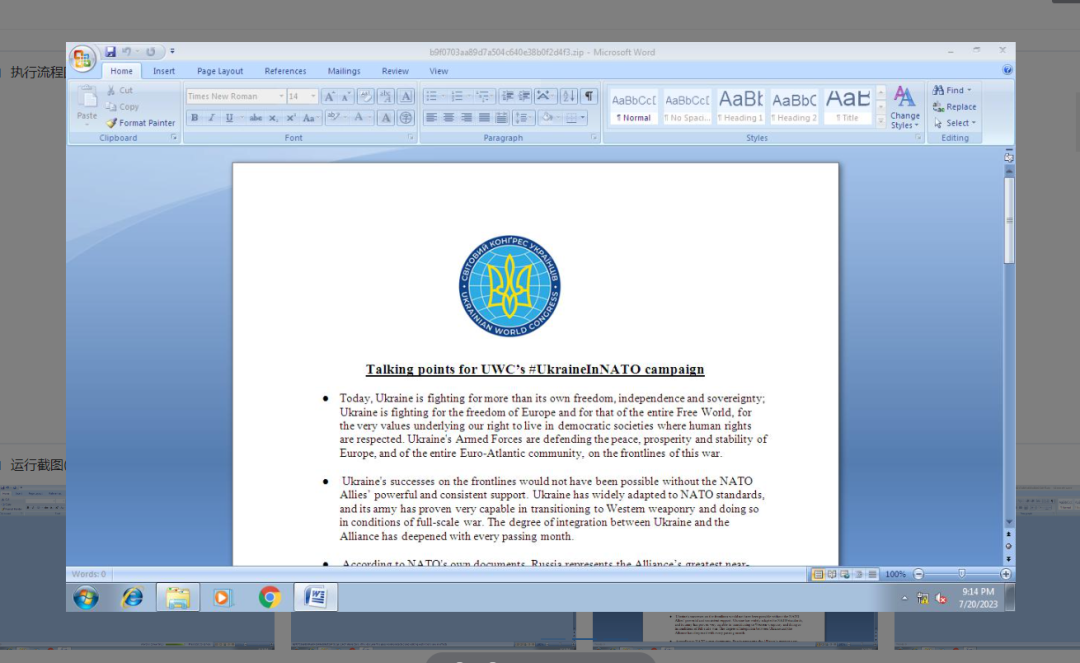Open Word Help question mark icon
The image size is (1080, 663).
1007,70
